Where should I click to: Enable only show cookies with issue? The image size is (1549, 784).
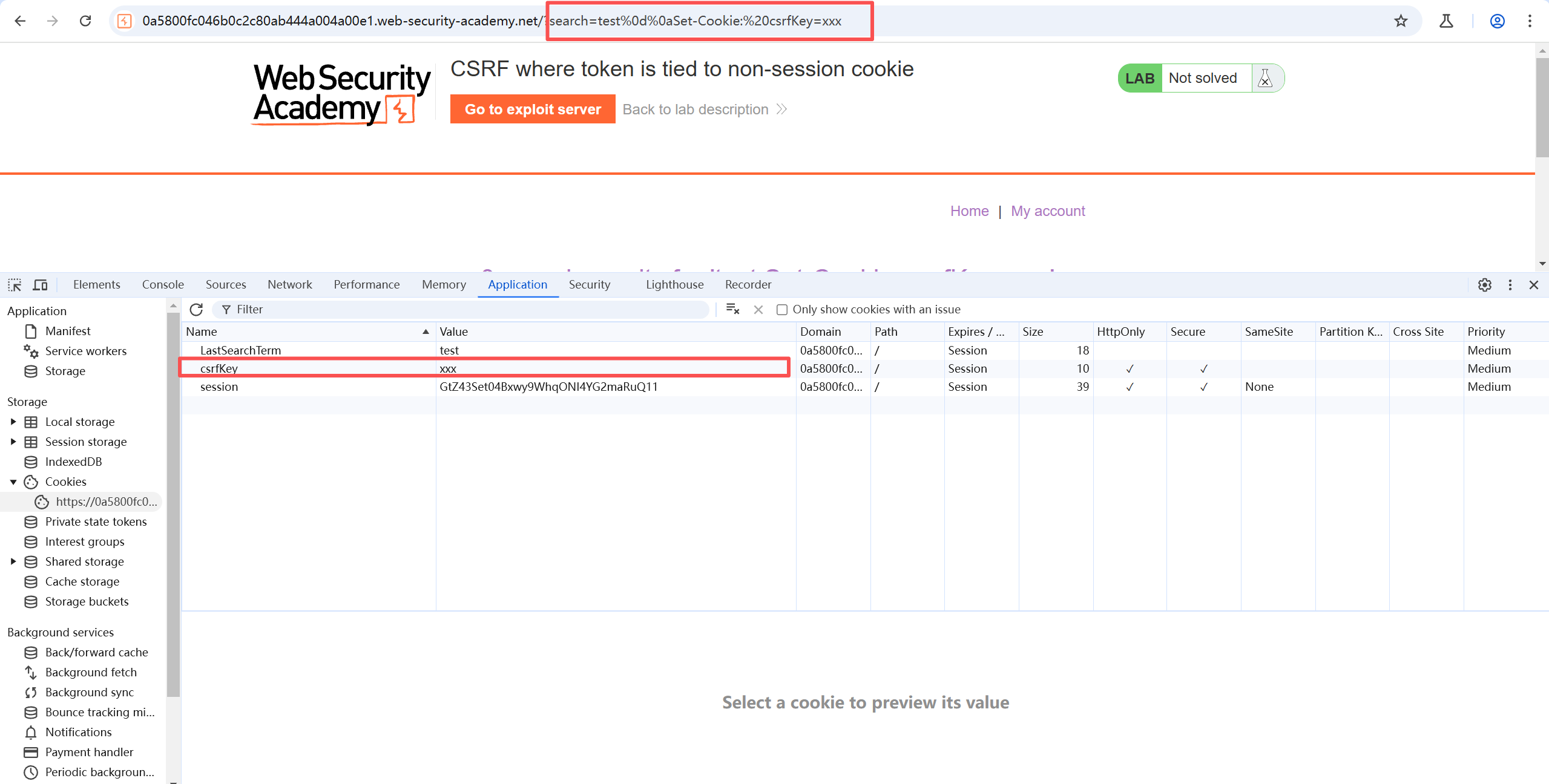coord(782,310)
